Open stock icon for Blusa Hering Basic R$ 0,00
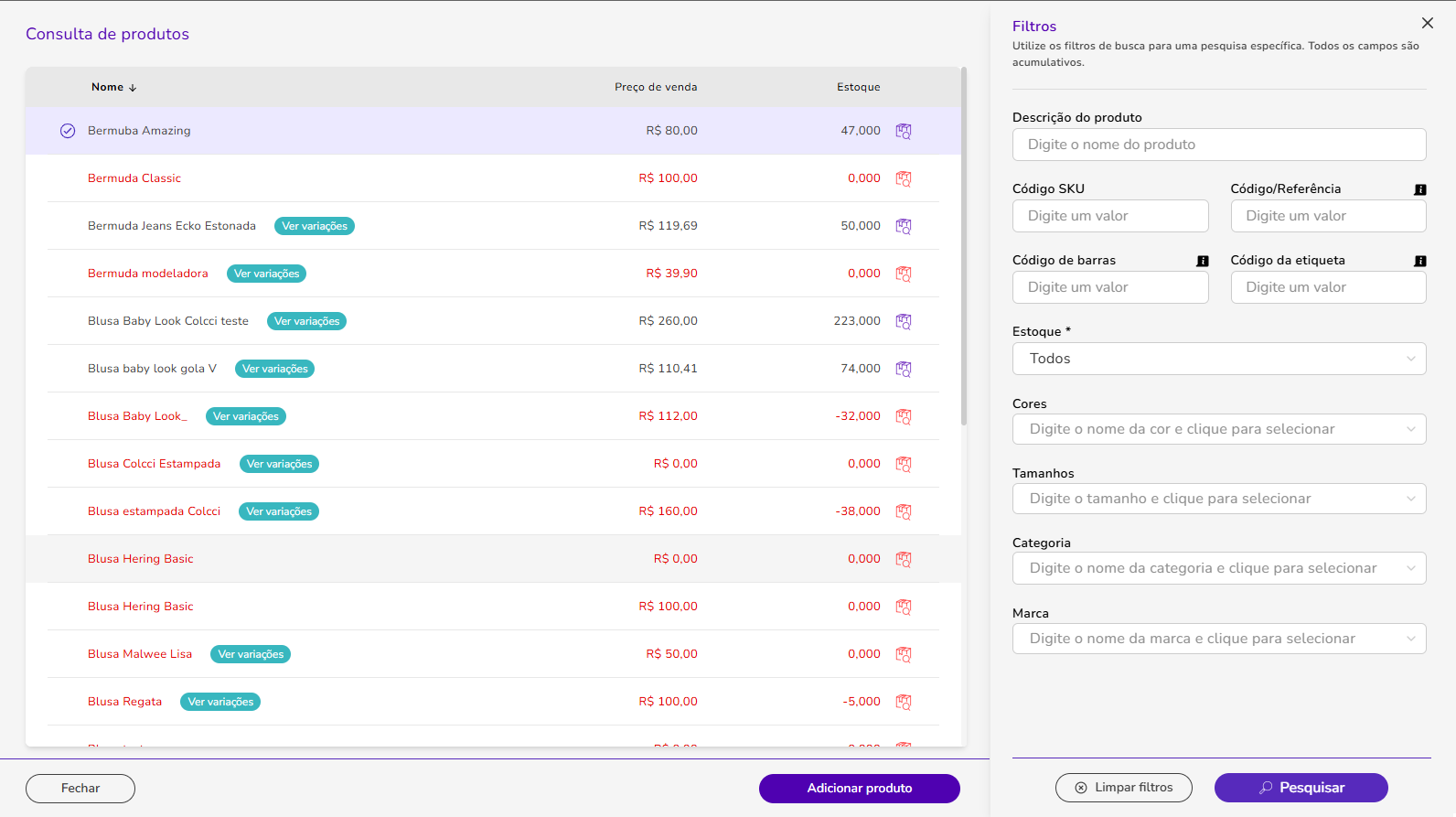 (x=904, y=559)
